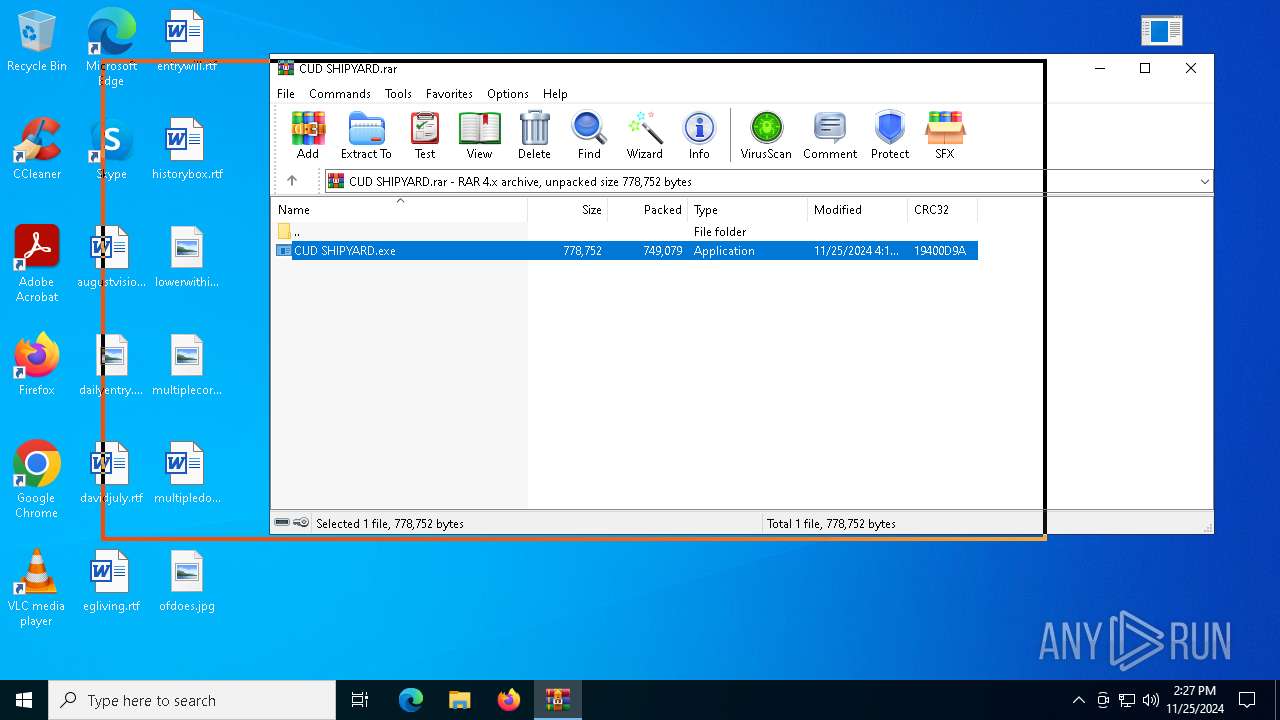
Task: Open the Tools menu
Action: [398, 93]
